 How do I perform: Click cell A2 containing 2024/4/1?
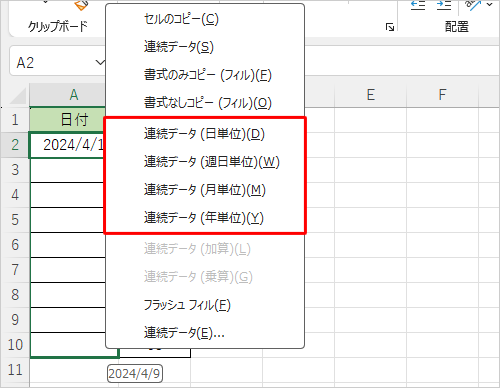(x=68, y=145)
